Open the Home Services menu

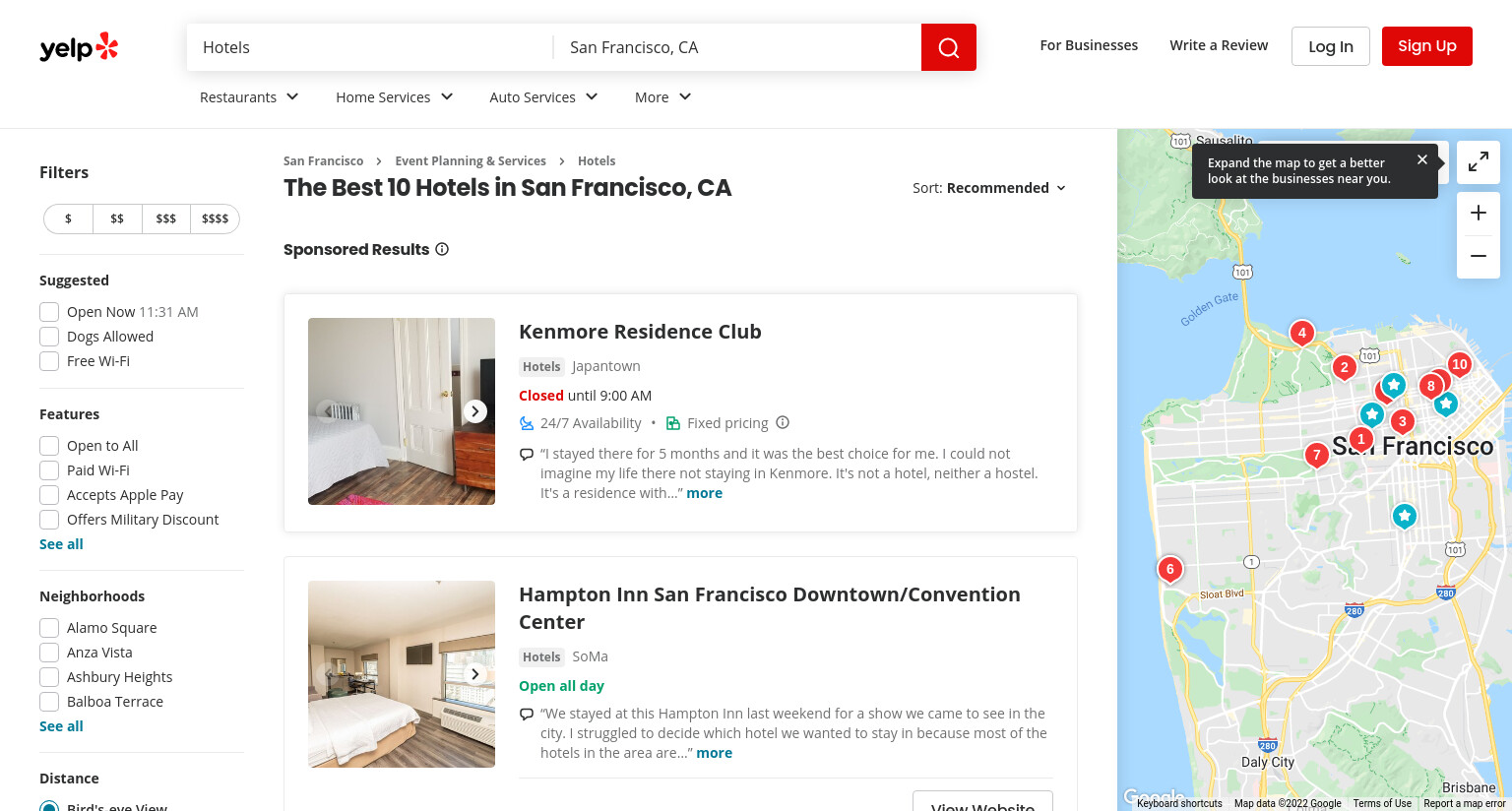pyautogui.click(x=394, y=96)
